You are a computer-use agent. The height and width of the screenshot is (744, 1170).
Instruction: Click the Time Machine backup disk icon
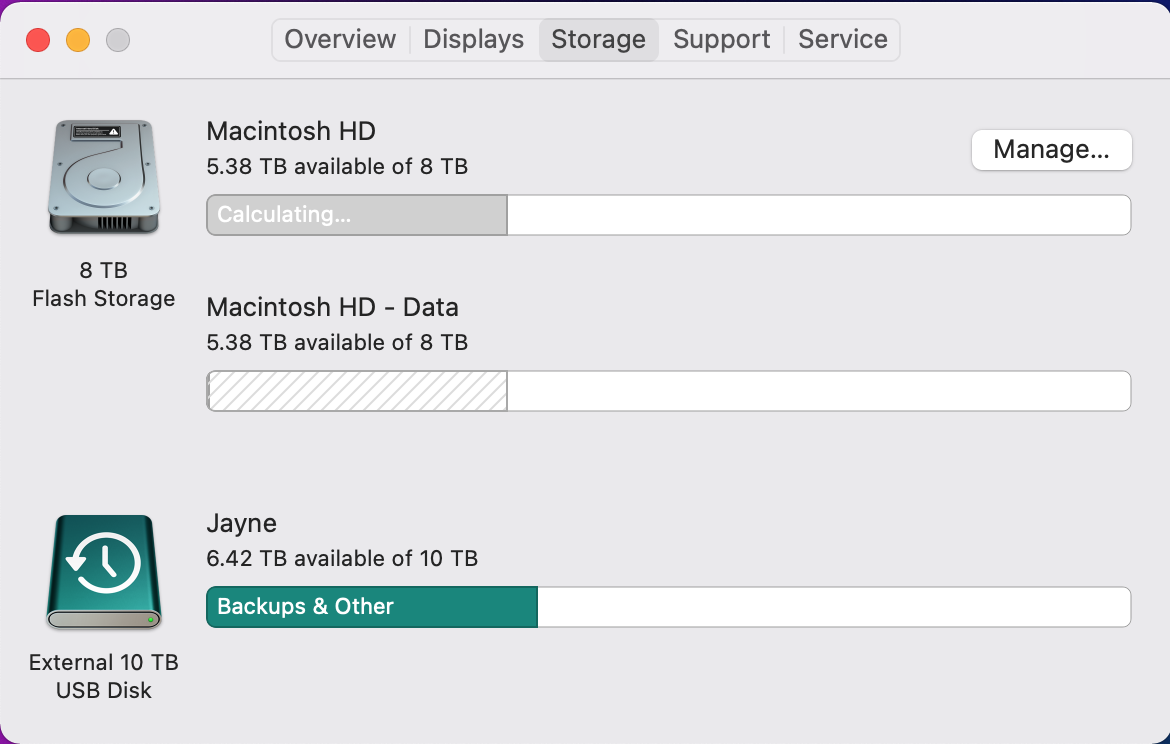click(103, 572)
